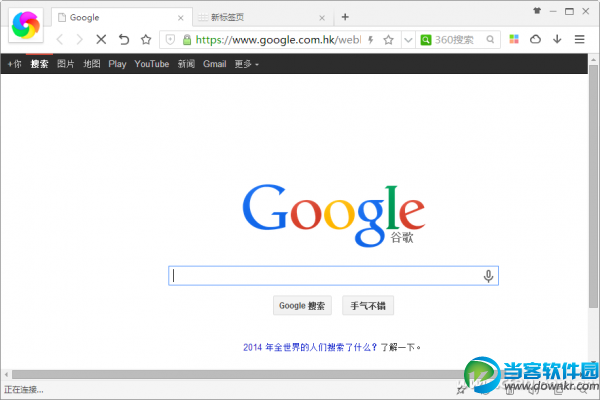Click the address bar URL field
This screenshot has height=400, width=600.
pos(278,39)
